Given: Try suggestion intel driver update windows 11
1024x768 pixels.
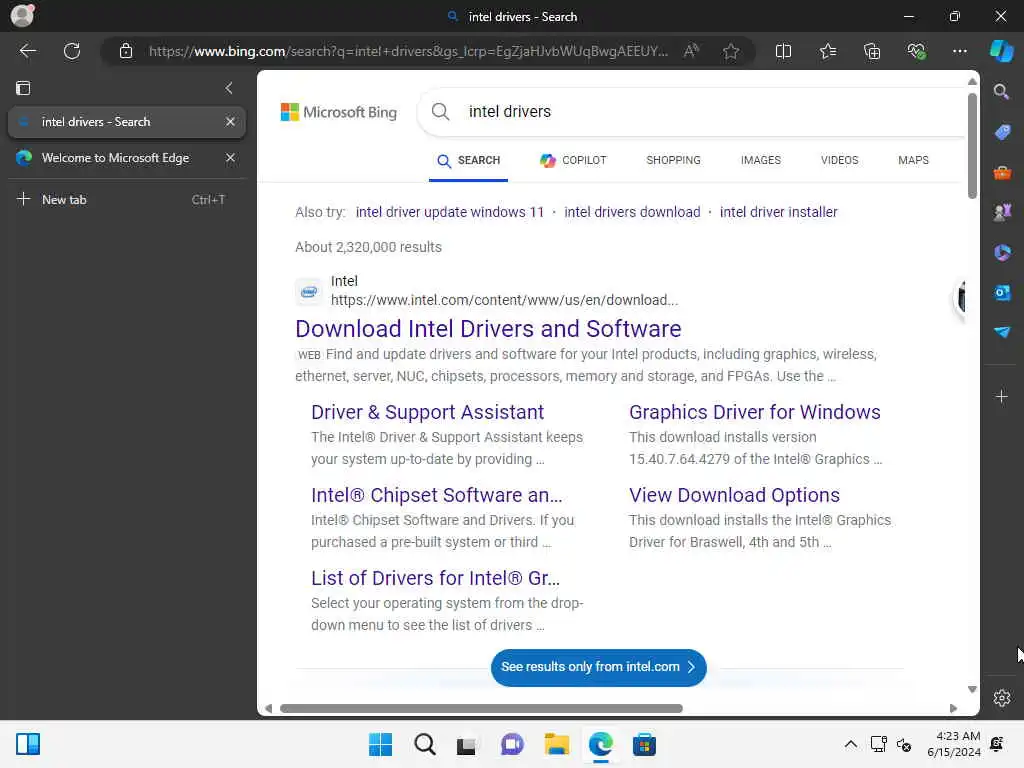Looking at the screenshot, I should [x=449, y=212].
